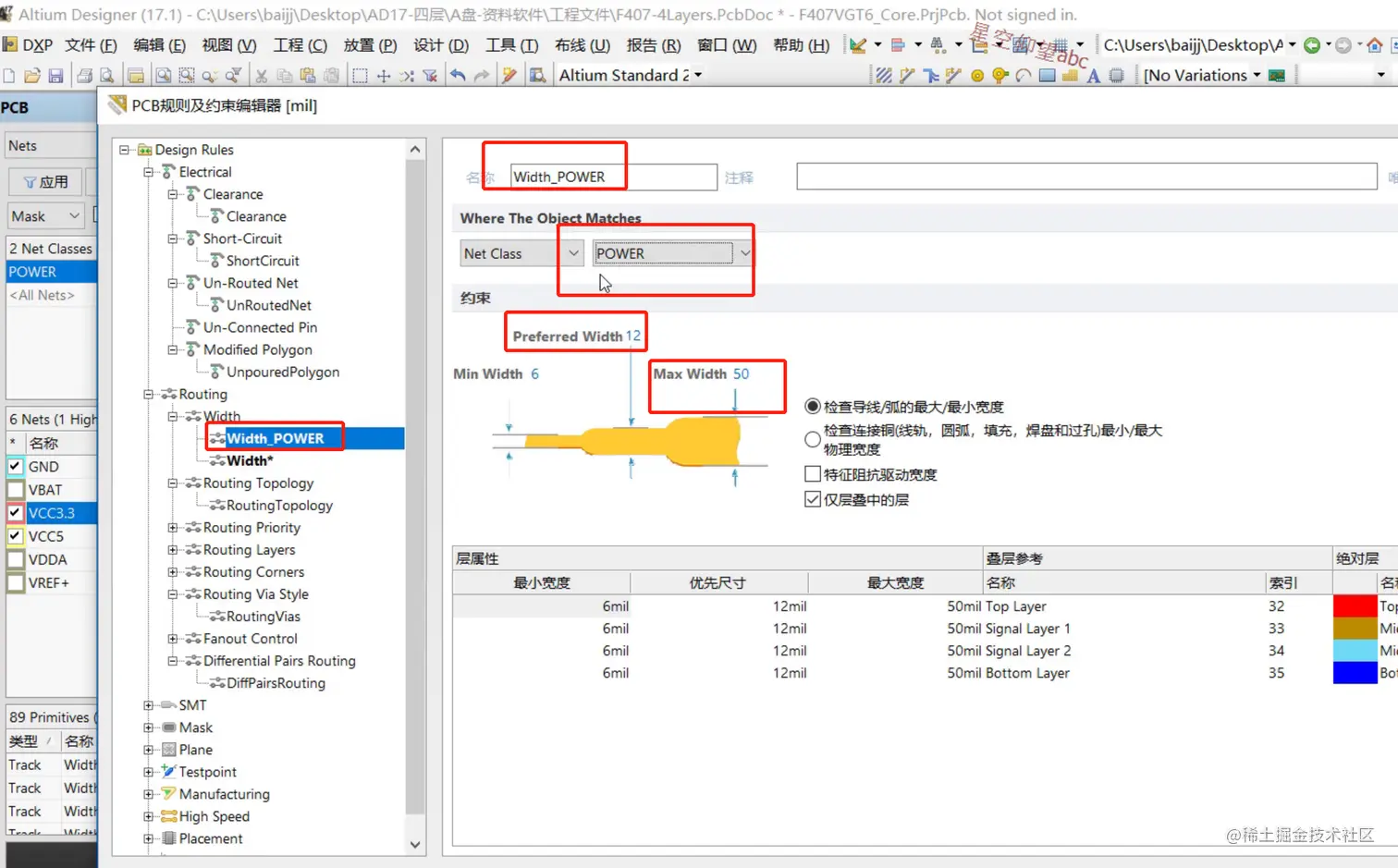Select the Clearance rule leaf item
The height and width of the screenshot is (868, 1398).
(x=256, y=216)
